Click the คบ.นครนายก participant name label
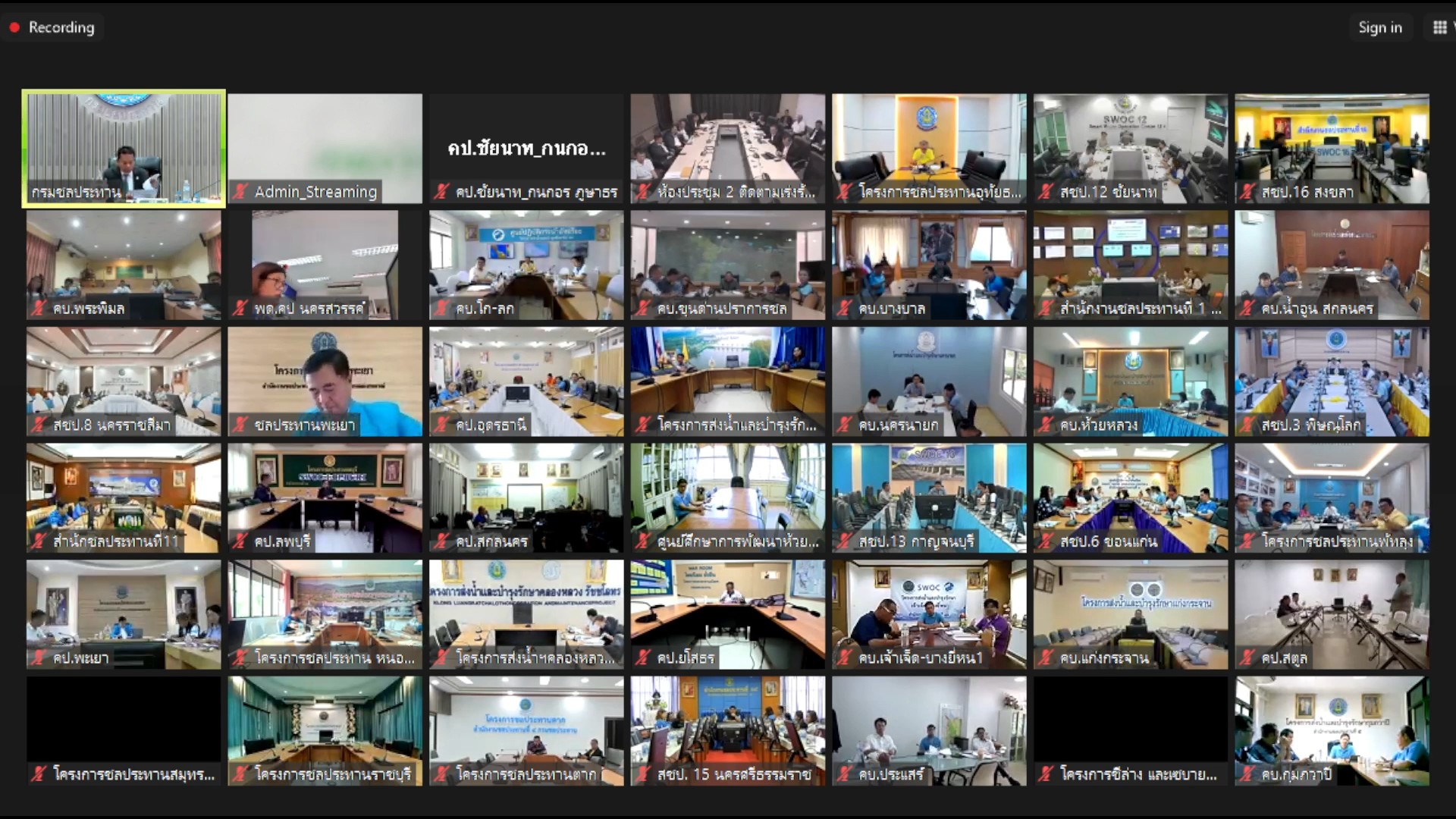1456x819 pixels. tap(898, 425)
